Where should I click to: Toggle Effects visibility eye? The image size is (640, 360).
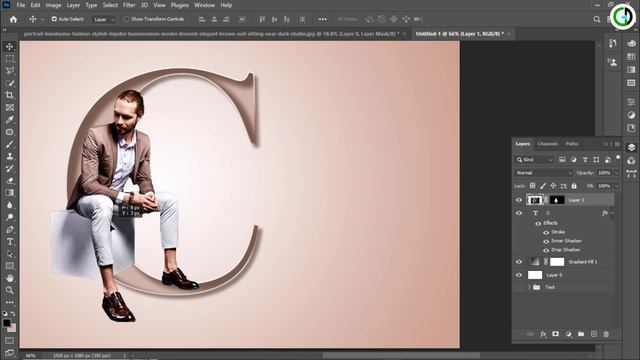coord(538,223)
